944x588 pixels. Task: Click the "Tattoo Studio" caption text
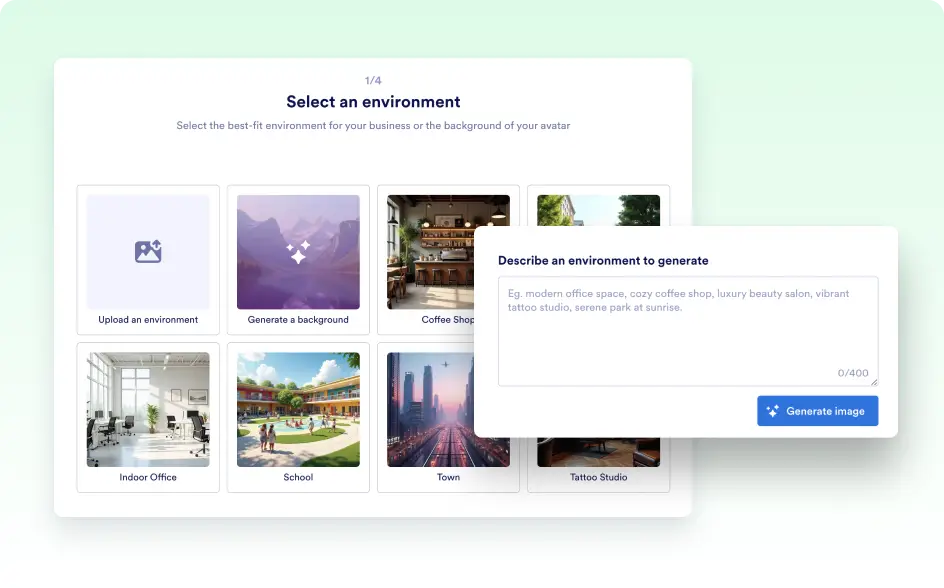coord(598,478)
